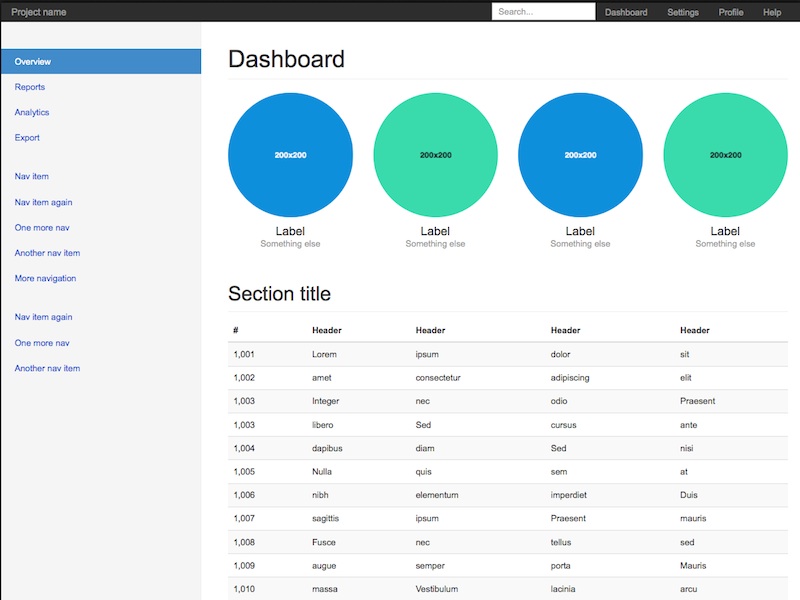The height and width of the screenshot is (600, 800).
Task: Click the Search input field
Action: point(543,12)
